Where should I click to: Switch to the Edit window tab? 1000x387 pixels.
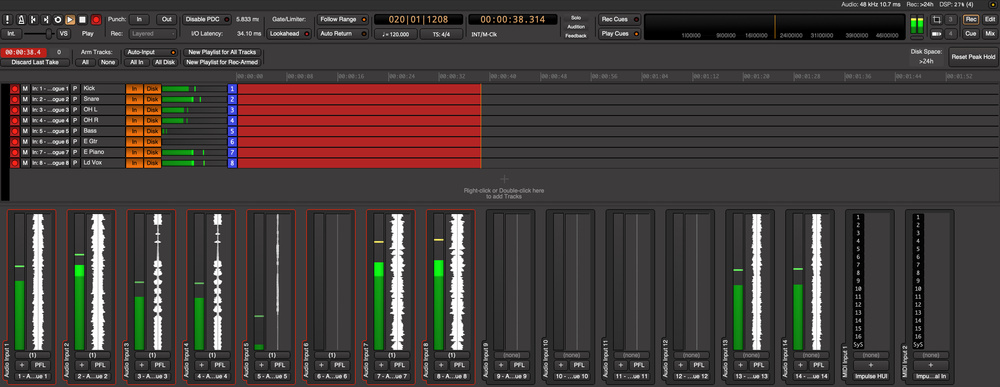(990, 20)
